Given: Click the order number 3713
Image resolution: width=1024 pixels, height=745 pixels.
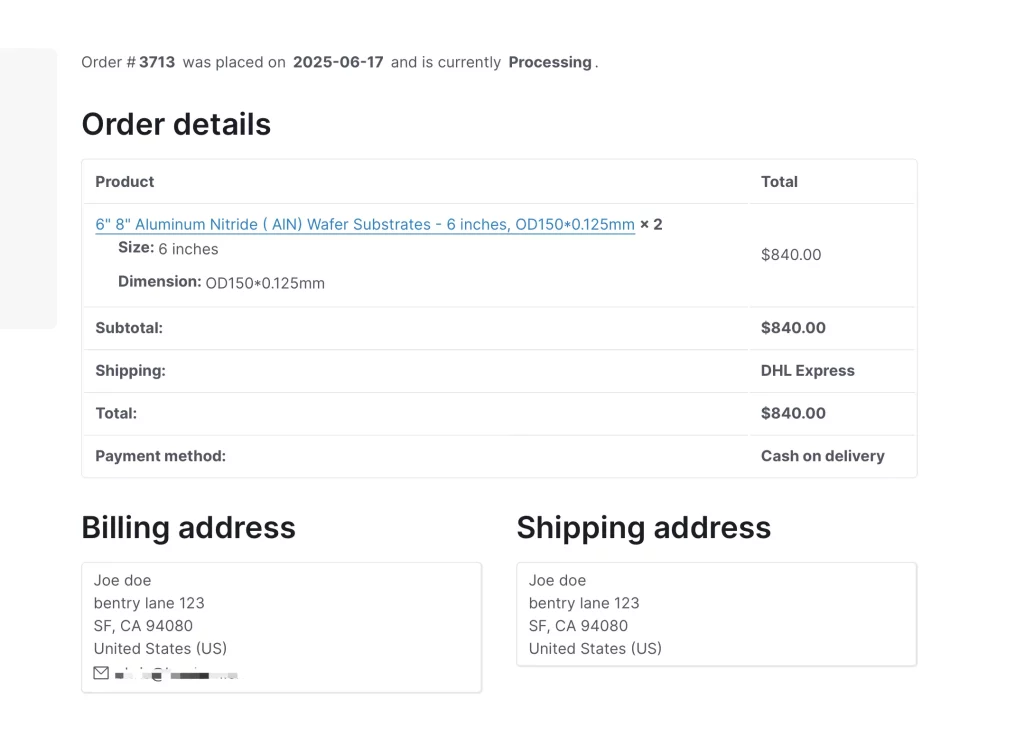Looking at the screenshot, I should (157, 63).
